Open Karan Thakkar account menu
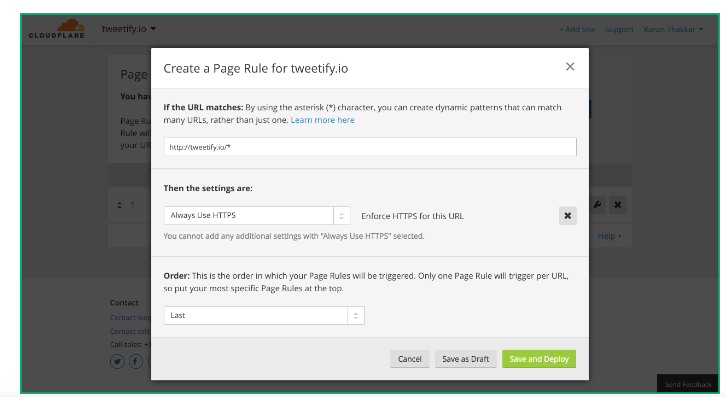This screenshot has width=726, height=397. click(673, 29)
